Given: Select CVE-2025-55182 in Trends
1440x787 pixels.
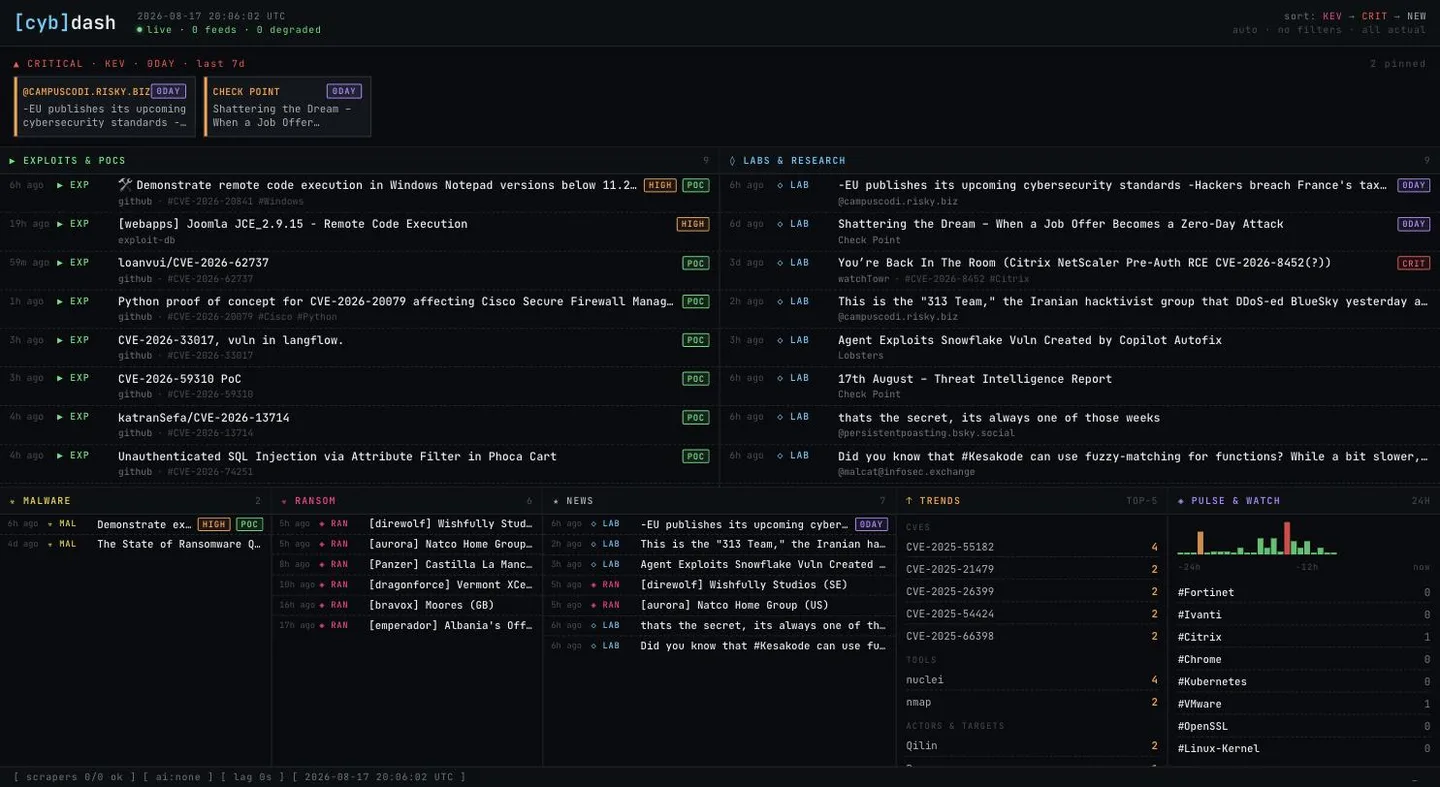Looking at the screenshot, I should pos(1032,547).
